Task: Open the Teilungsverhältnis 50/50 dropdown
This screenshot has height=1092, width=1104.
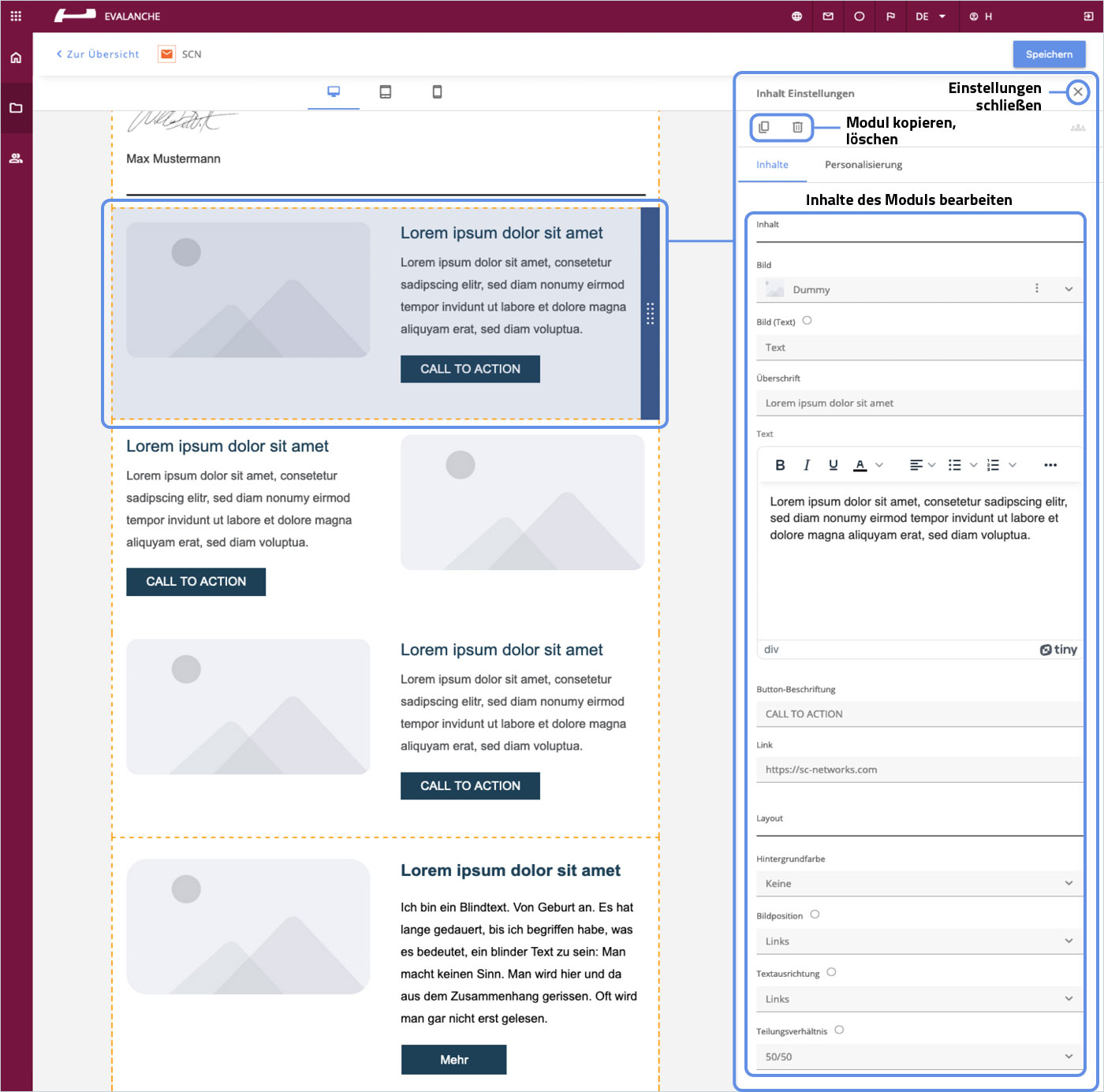Action: pos(919,1057)
